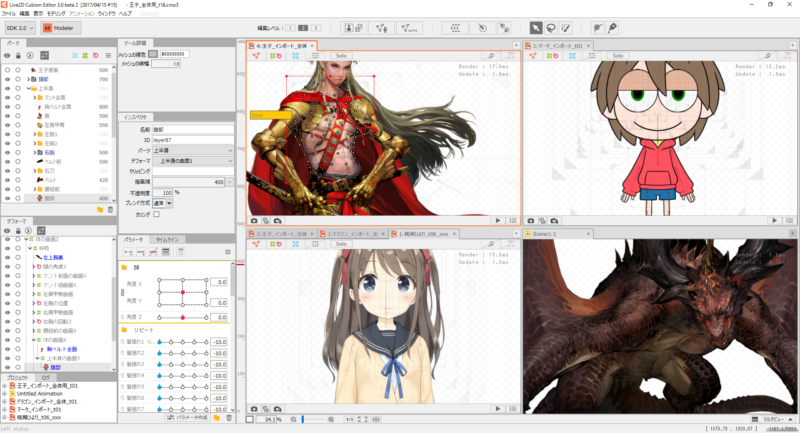
Task: Click the 角度 Z parameter slider
Action: (x=183, y=317)
